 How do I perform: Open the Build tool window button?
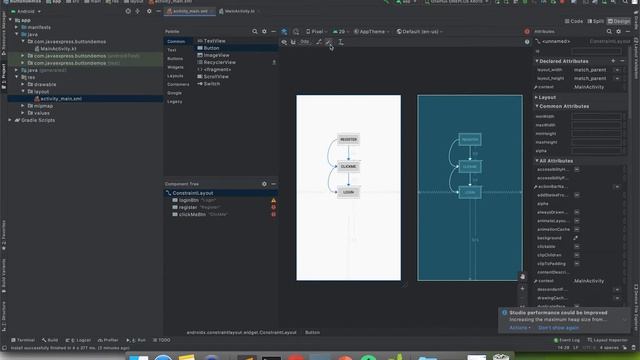pyautogui.click(x=50, y=340)
